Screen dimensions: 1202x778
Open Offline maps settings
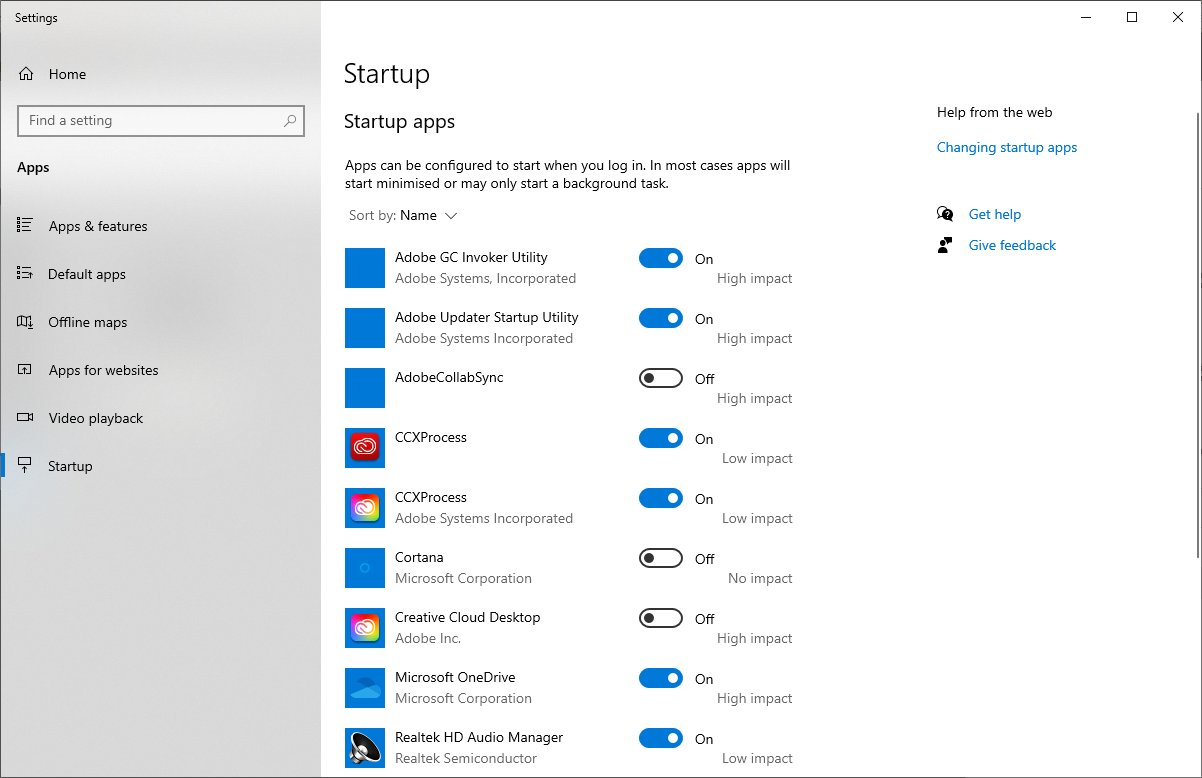pyautogui.click(x=88, y=321)
